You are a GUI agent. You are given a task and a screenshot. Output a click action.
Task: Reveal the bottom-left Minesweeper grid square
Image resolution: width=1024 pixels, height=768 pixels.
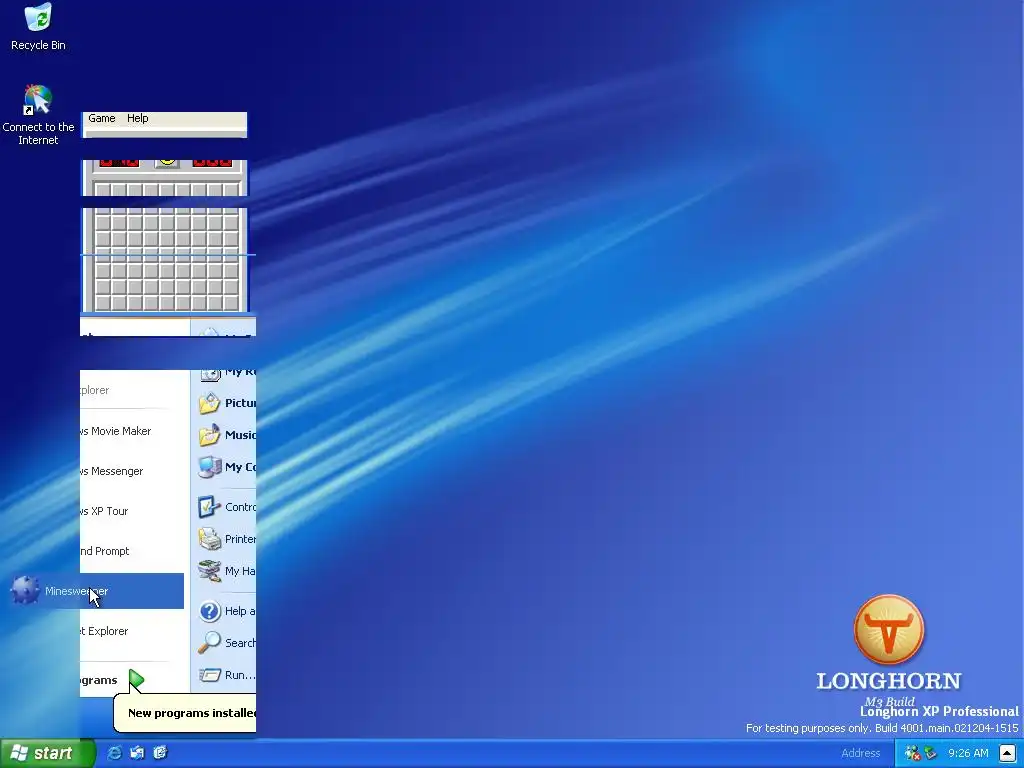pyautogui.click(x=103, y=303)
